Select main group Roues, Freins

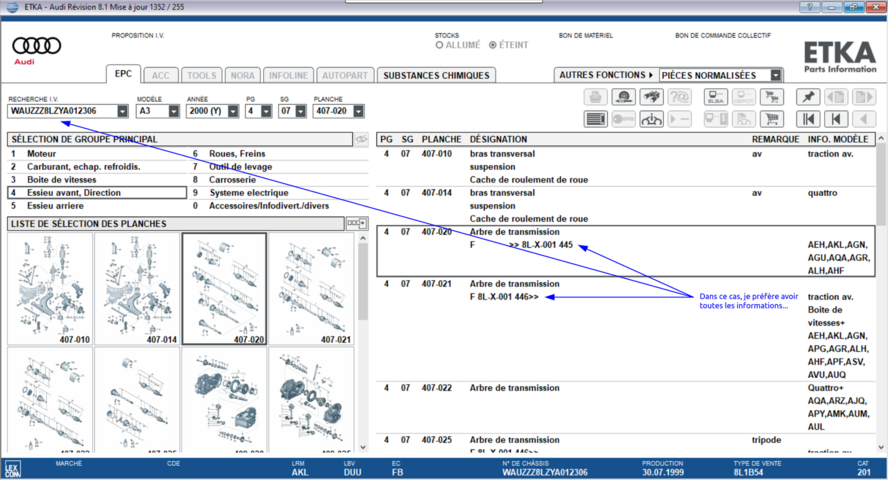(279, 154)
